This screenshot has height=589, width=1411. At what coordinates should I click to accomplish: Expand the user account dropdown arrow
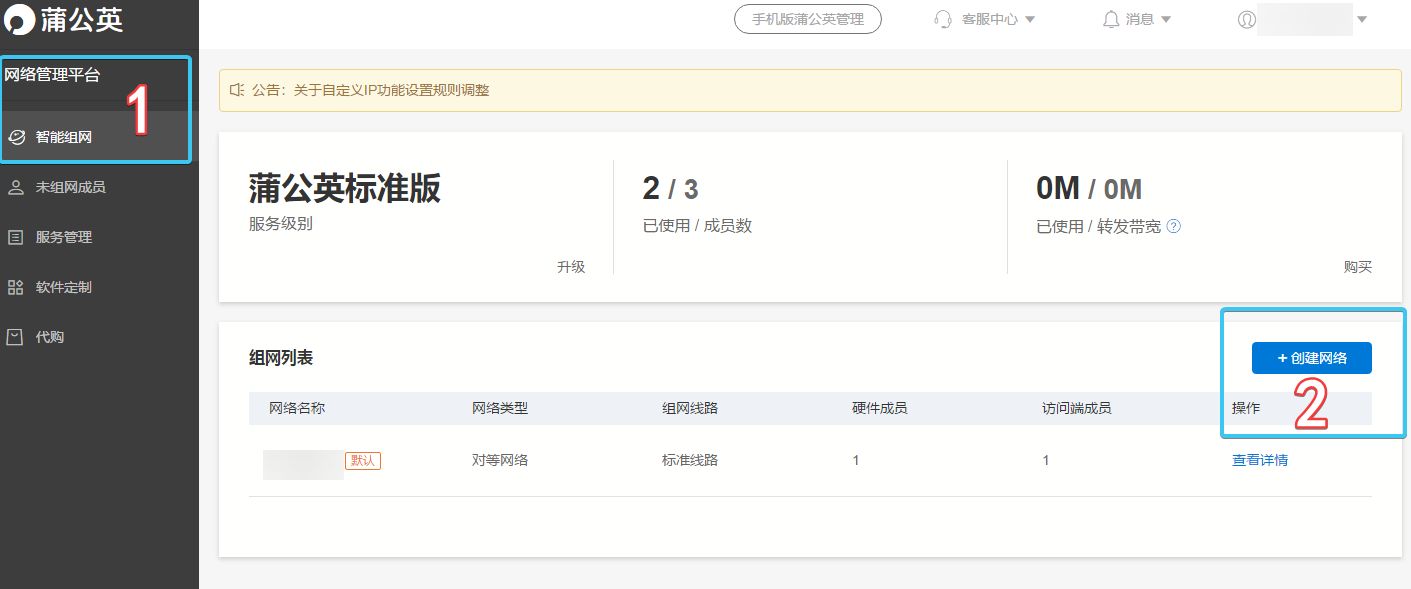tap(1362, 19)
